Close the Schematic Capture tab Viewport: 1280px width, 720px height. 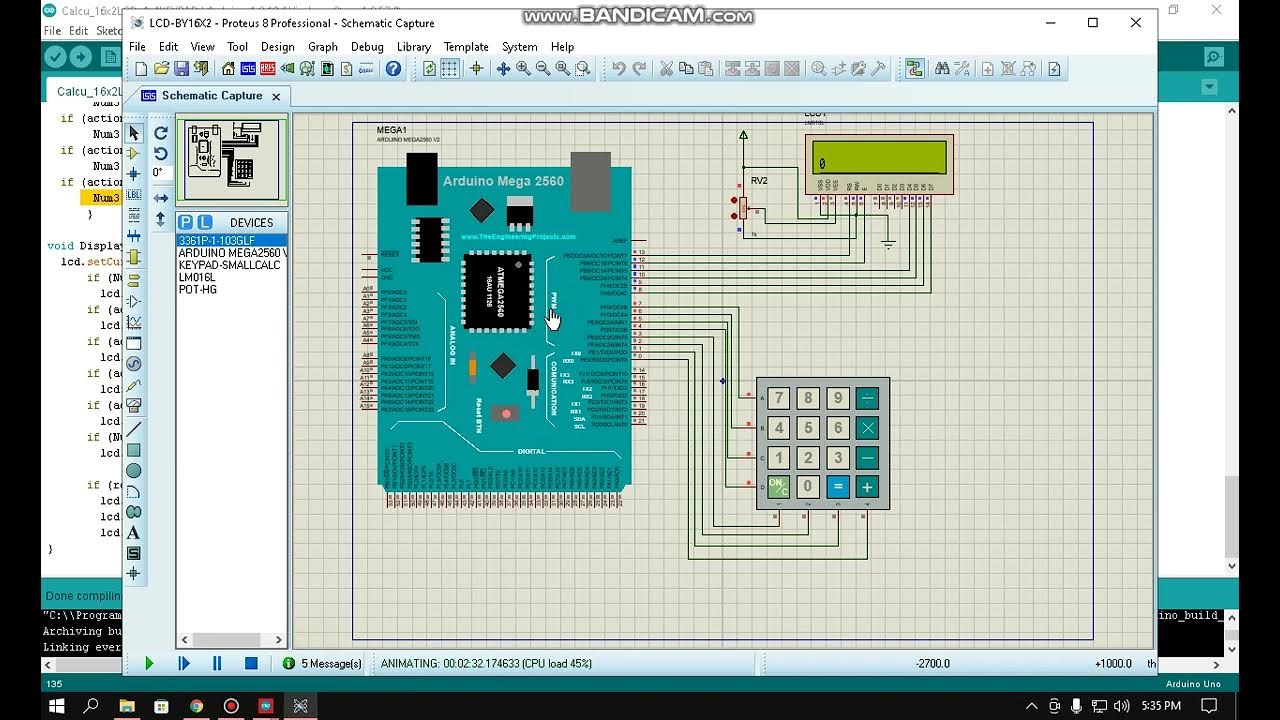276,96
